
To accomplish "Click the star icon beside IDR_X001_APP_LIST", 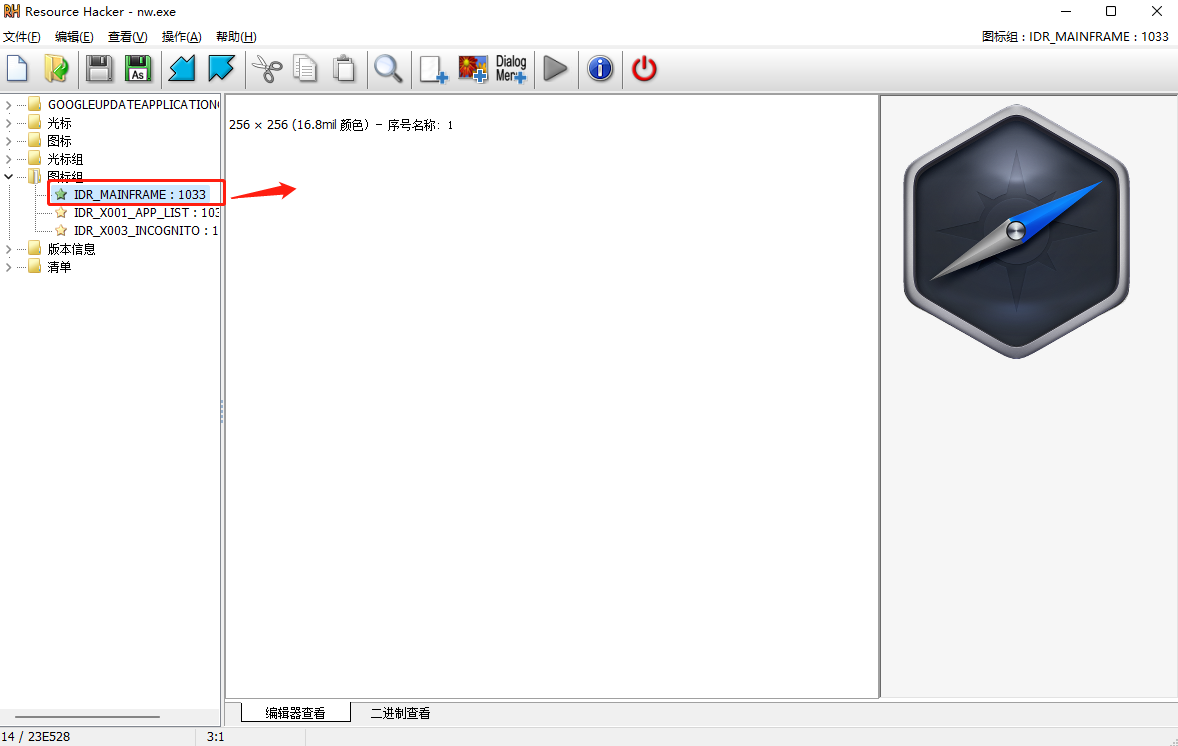I will [62, 213].
